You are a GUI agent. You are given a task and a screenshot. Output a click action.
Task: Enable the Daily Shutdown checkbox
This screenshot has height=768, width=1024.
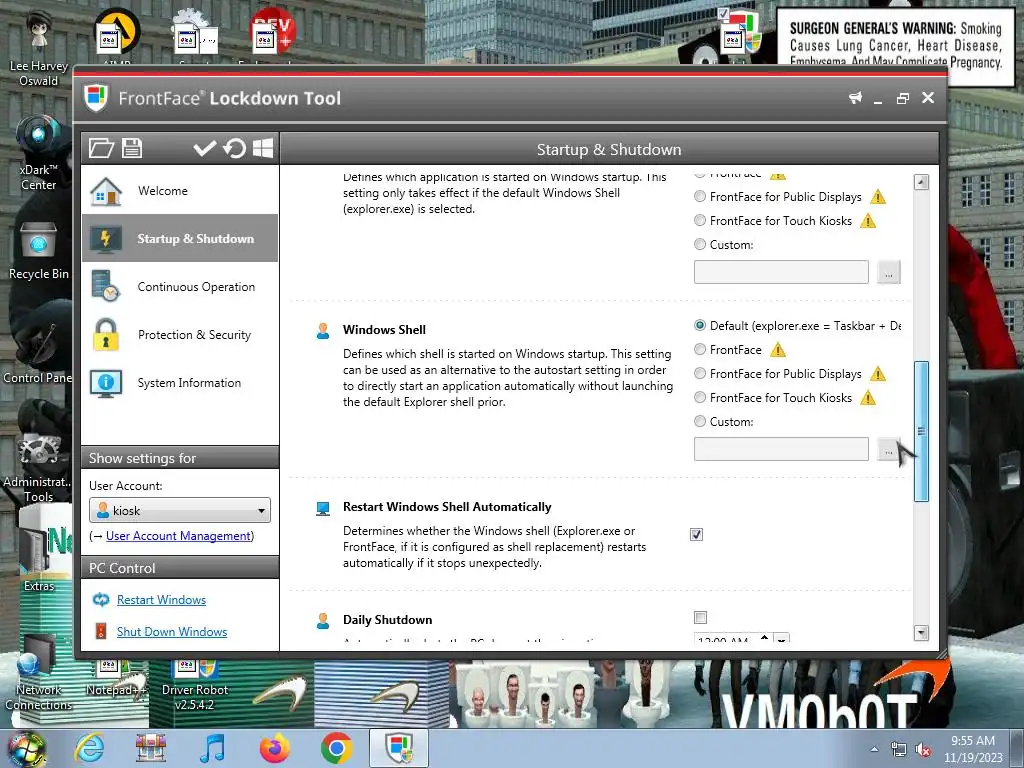[701, 617]
